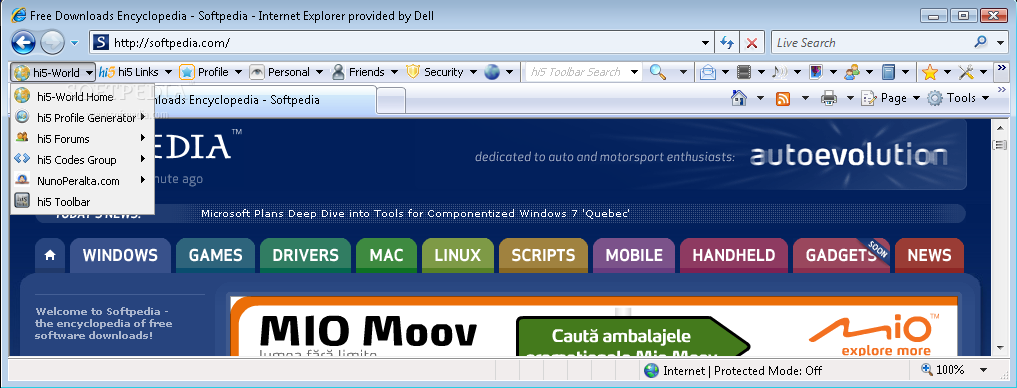Open hi5 Codes Group submenu

coord(82,160)
